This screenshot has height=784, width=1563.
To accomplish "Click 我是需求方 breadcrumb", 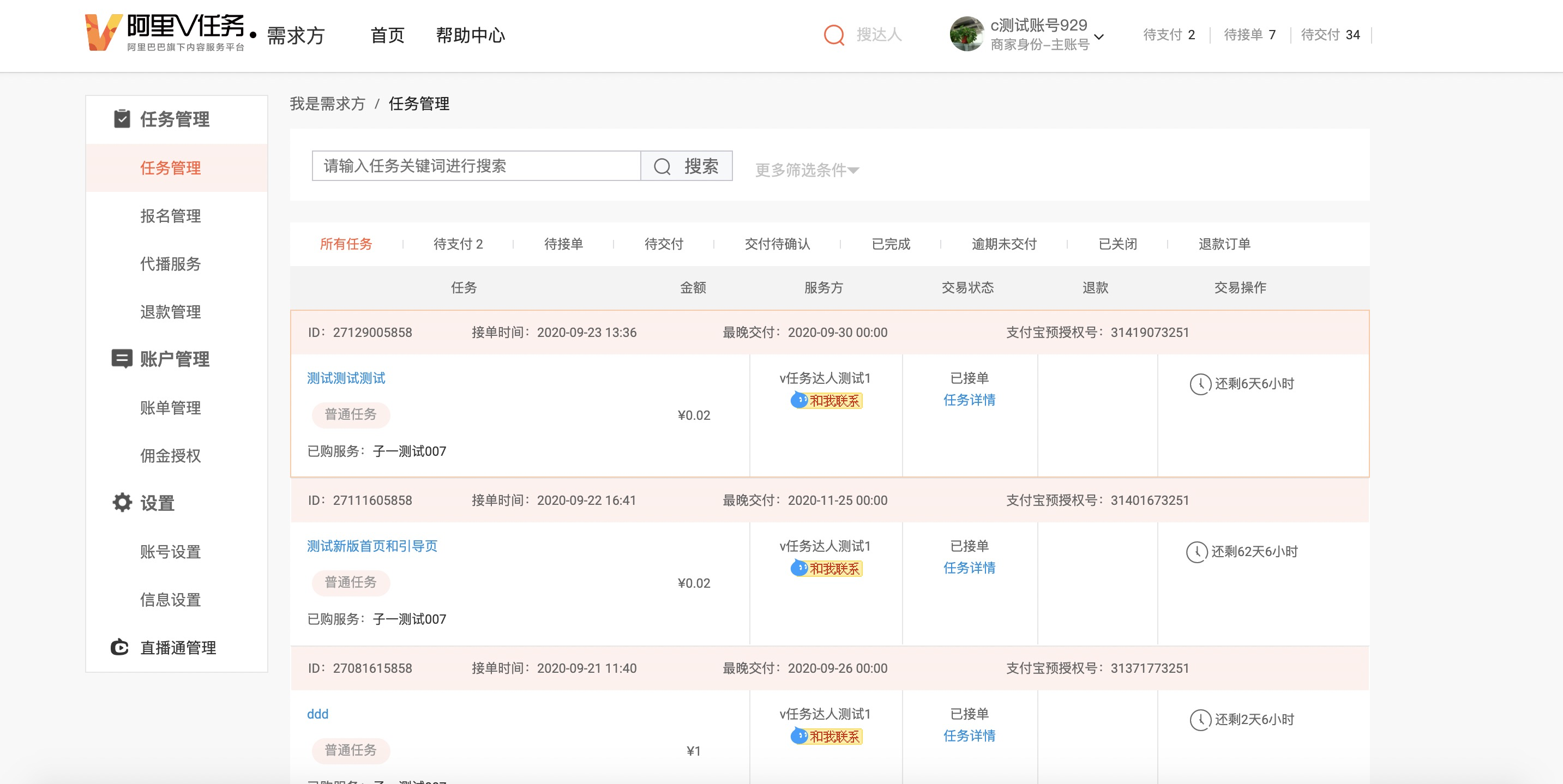I will pos(327,104).
